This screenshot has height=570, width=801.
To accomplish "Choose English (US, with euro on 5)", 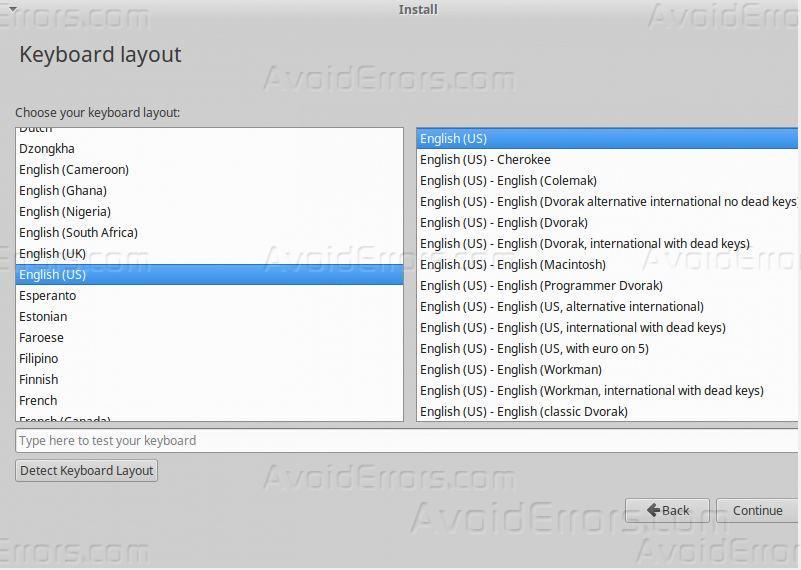I will click(534, 348).
